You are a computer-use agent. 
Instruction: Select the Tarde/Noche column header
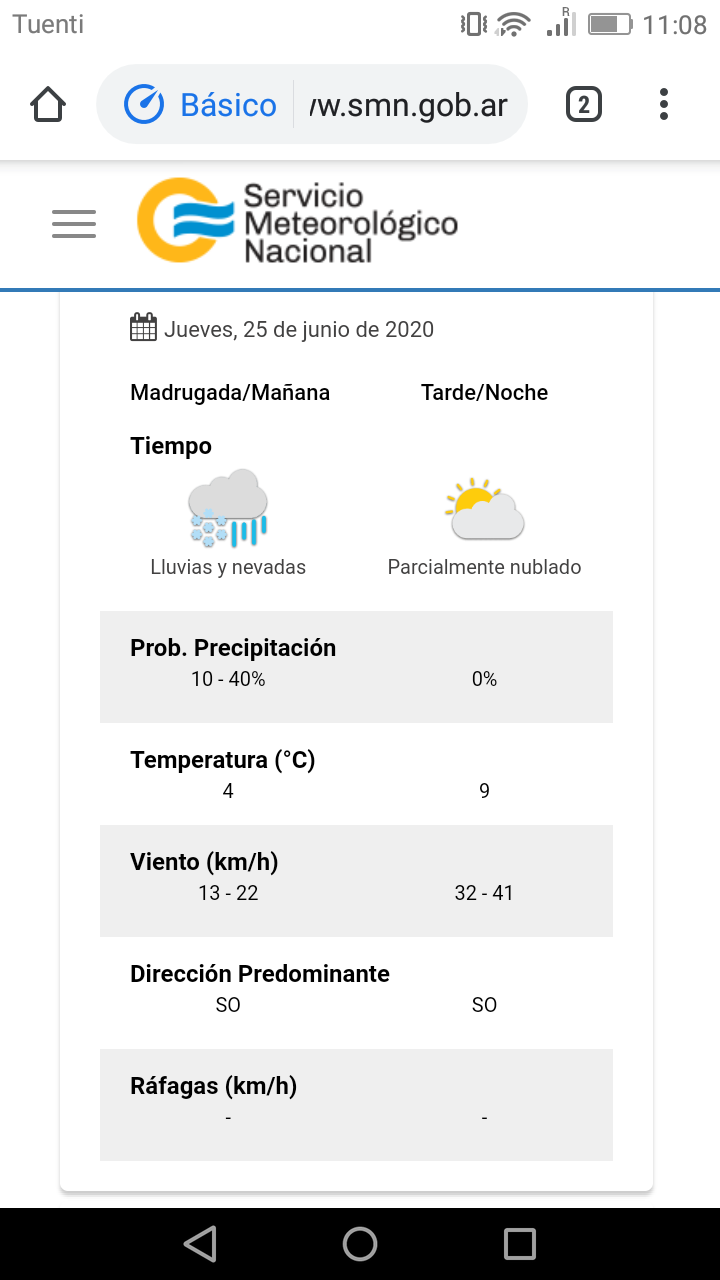485,393
